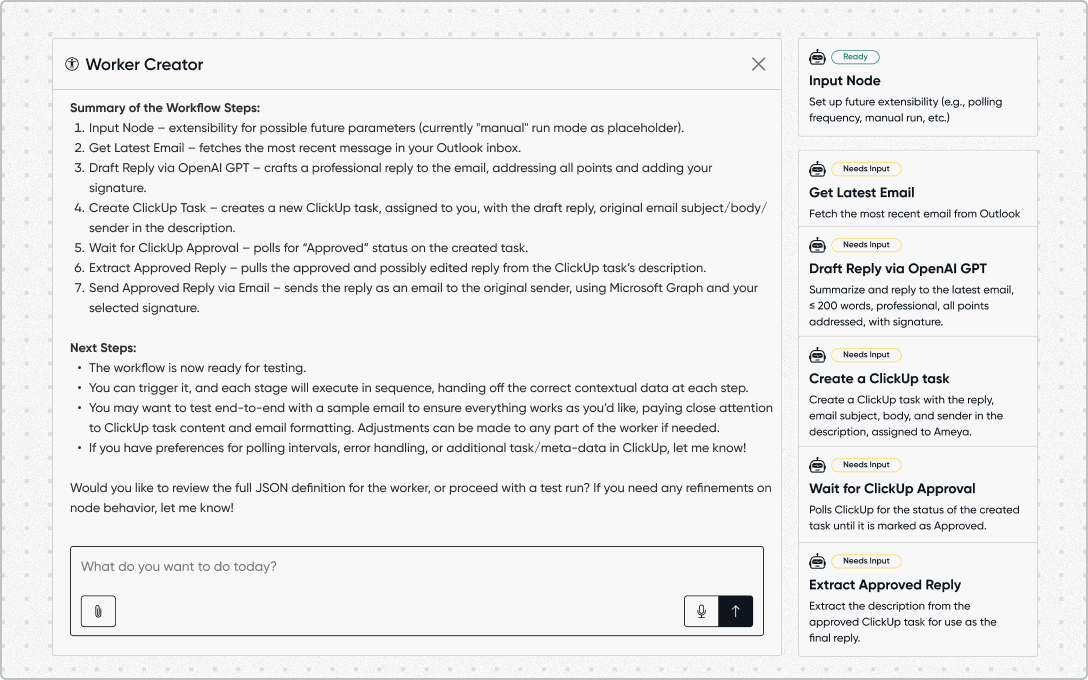Click the robot icon on Create a ClickUp task
Image resolution: width=1088 pixels, height=680 pixels.
819,354
